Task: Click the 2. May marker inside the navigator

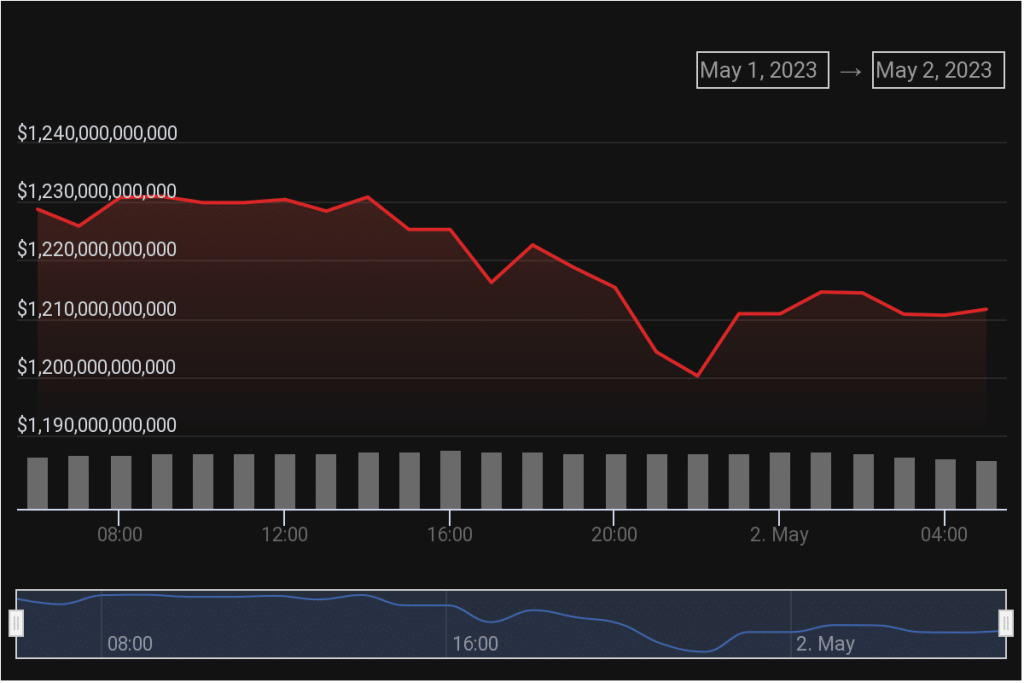Action: [825, 643]
